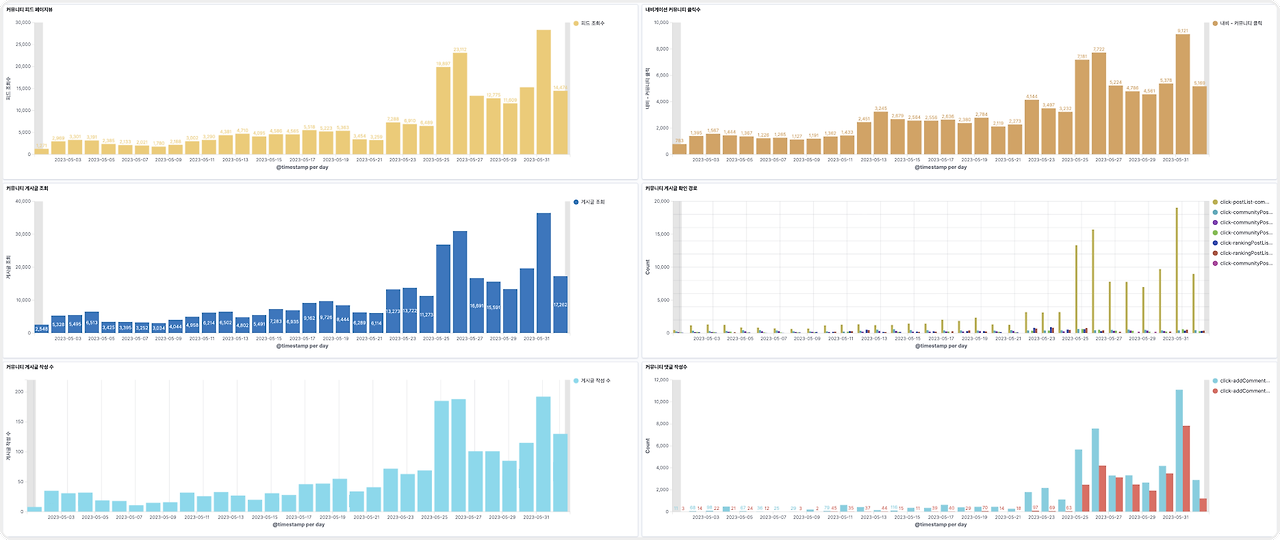Click the steel-blue click-communityPos... legend entry
Screen dimensions: 1280x540
[x=1243, y=212]
